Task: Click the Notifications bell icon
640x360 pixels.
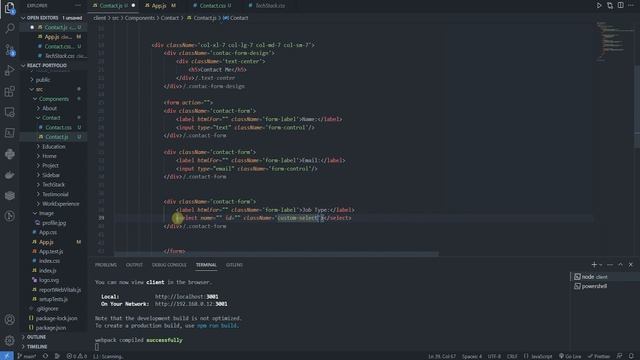Action: (631, 356)
